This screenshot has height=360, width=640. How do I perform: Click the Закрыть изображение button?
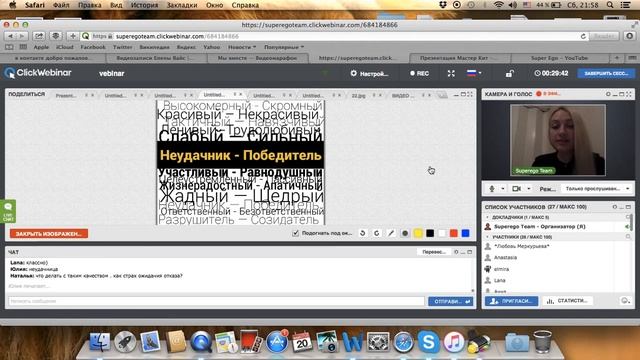tap(49, 233)
